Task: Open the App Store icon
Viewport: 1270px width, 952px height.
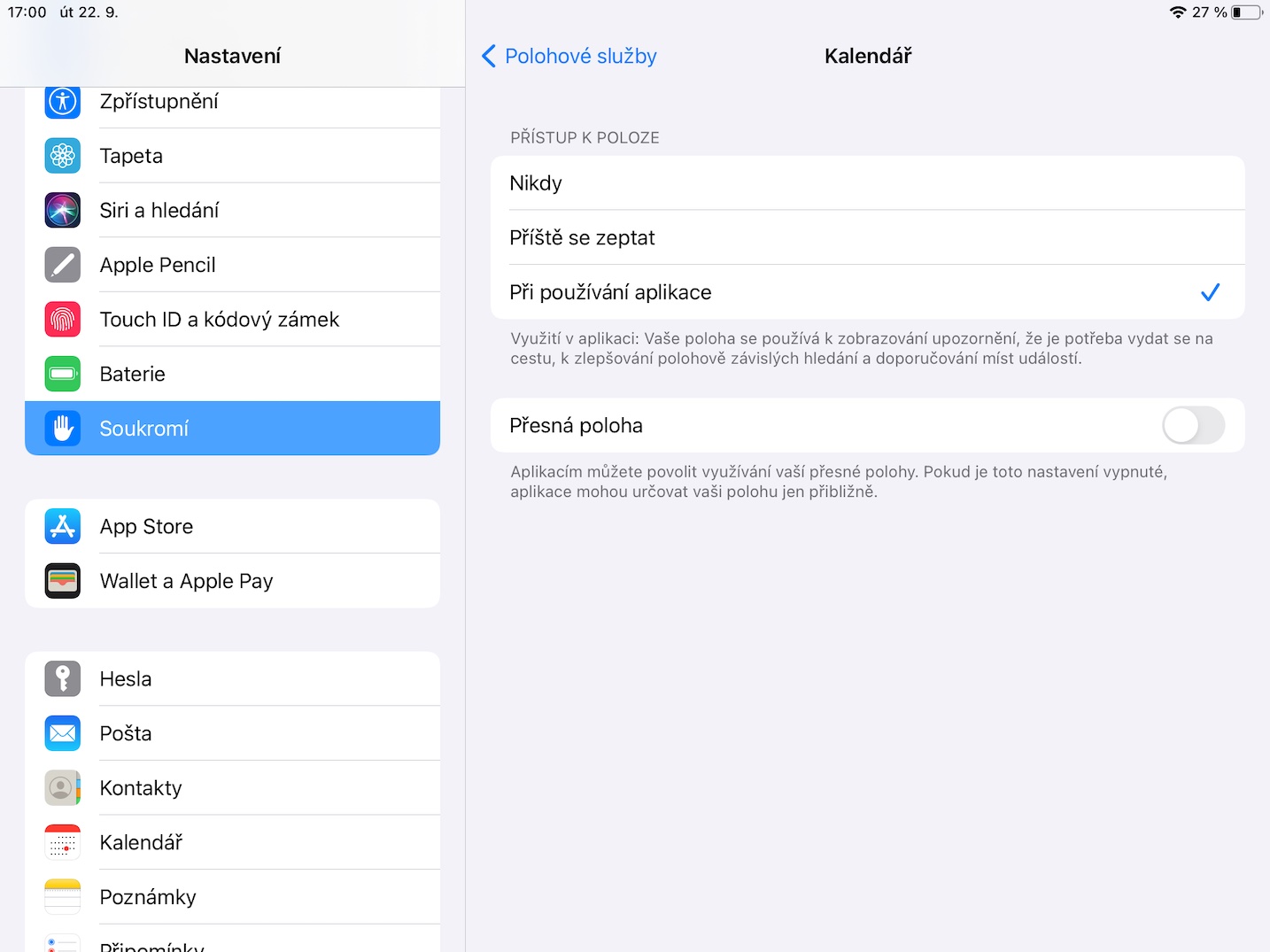Action: [63, 527]
